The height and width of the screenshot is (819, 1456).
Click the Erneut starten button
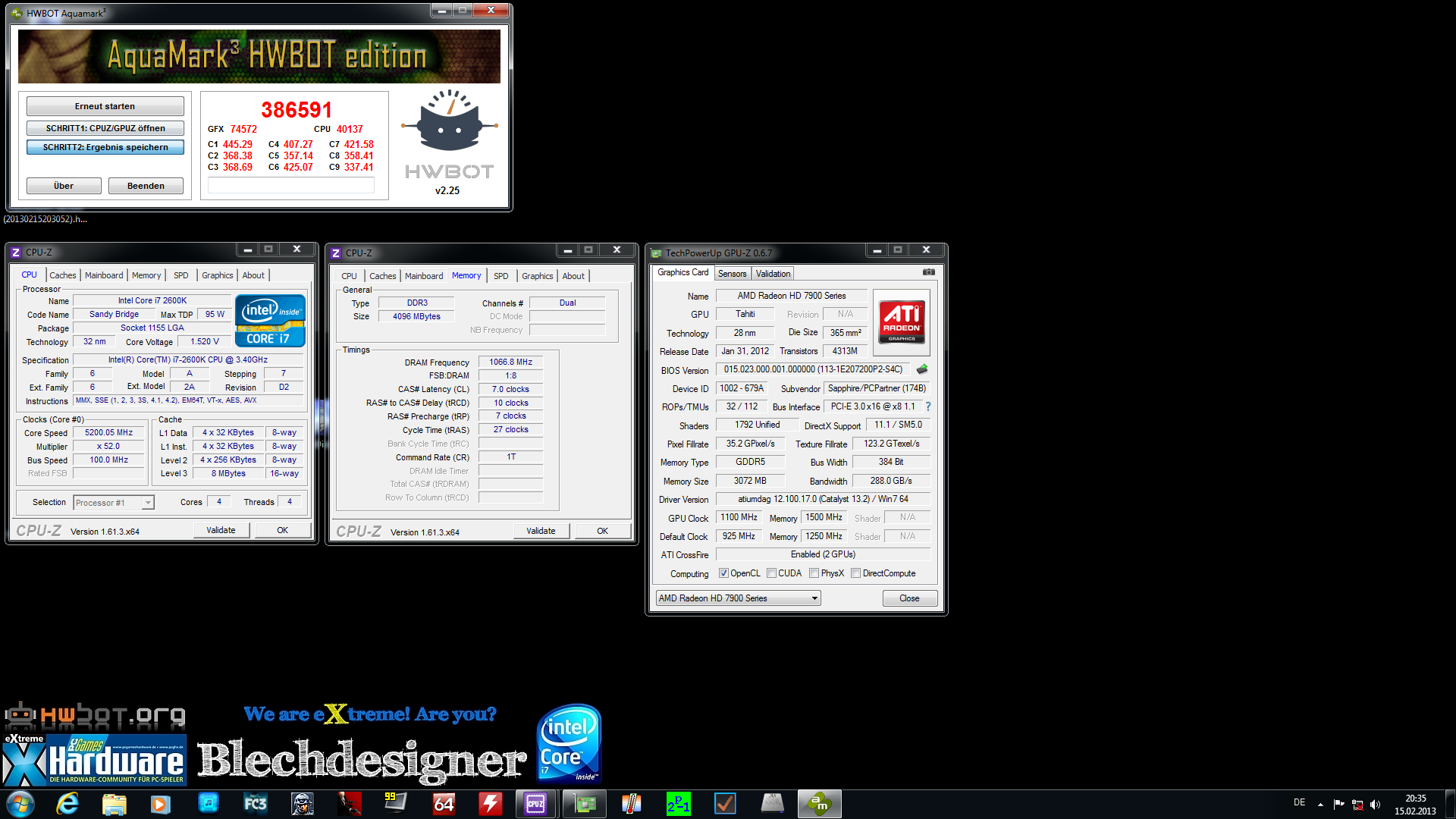pos(105,106)
